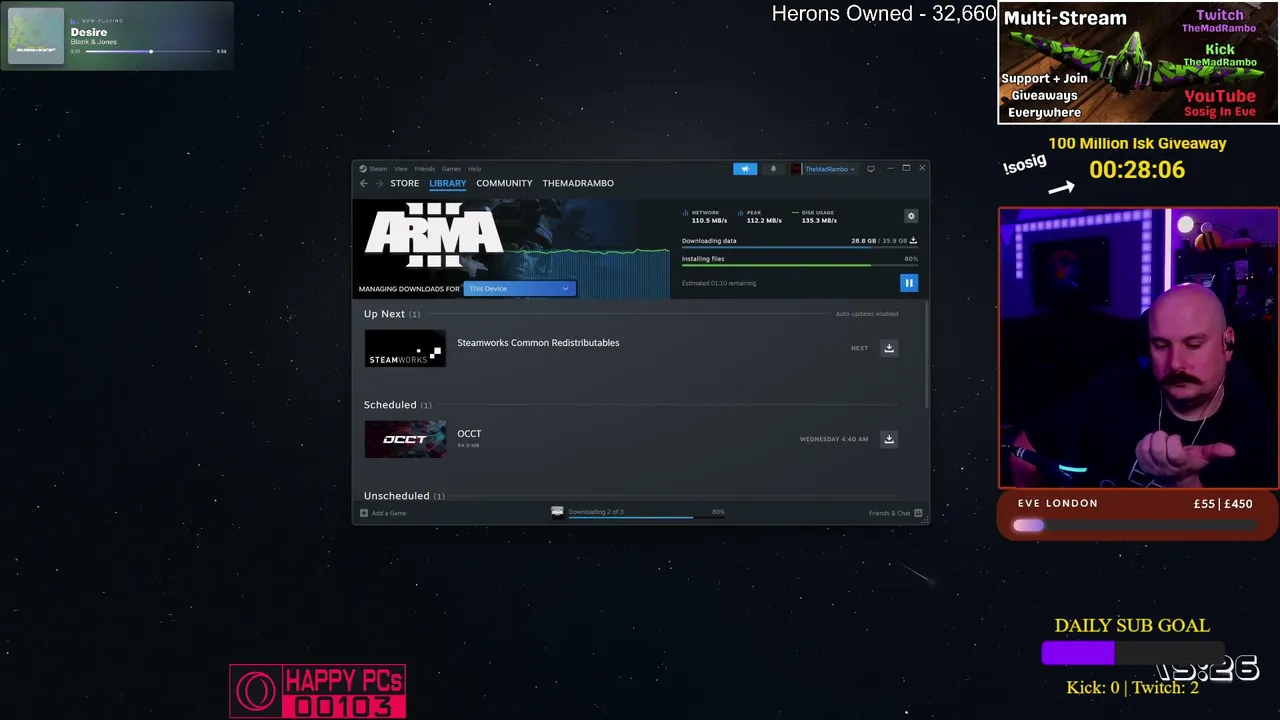This screenshot has height=720, width=1280.
Task: Click the DISK USAGE 135.3 MB/s stat
Action: 815,216
